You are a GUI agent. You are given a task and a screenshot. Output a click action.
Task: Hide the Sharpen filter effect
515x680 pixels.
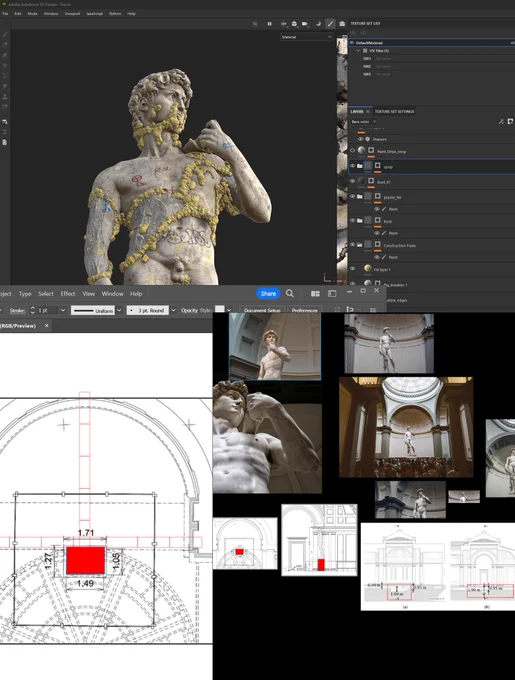tap(360, 139)
